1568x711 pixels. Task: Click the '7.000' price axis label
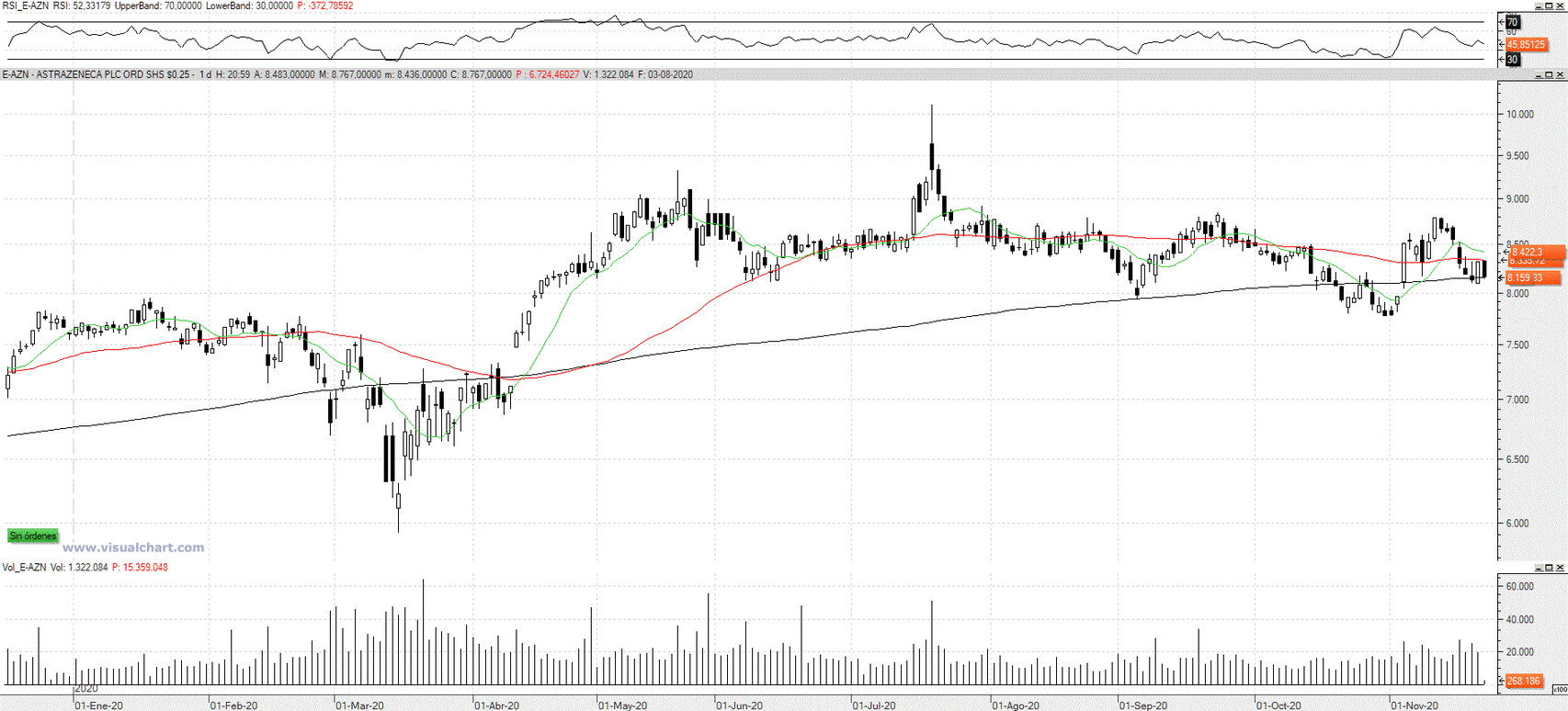[1519, 400]
